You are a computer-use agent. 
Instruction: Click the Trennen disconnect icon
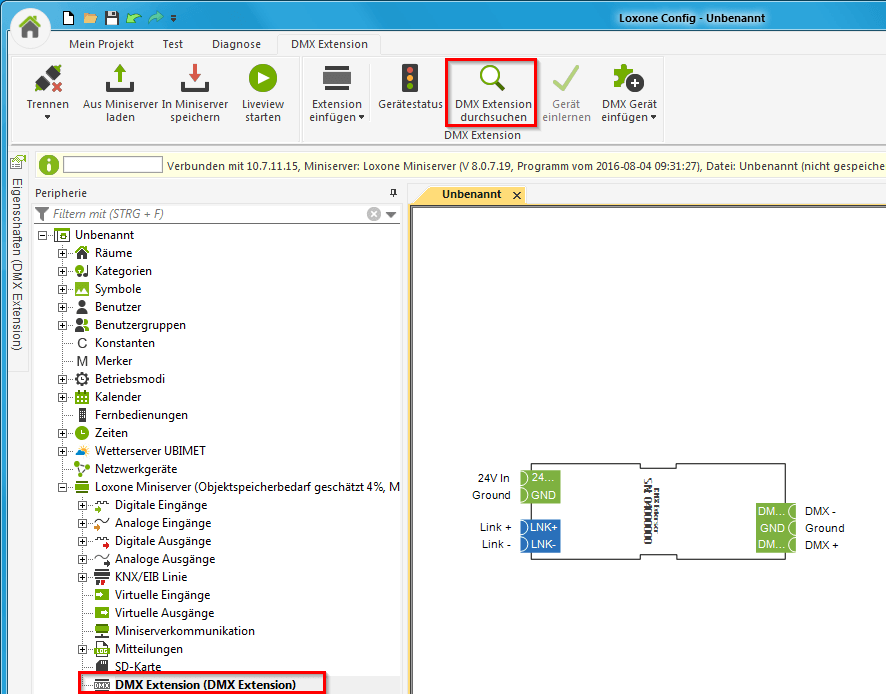[47, 79]
